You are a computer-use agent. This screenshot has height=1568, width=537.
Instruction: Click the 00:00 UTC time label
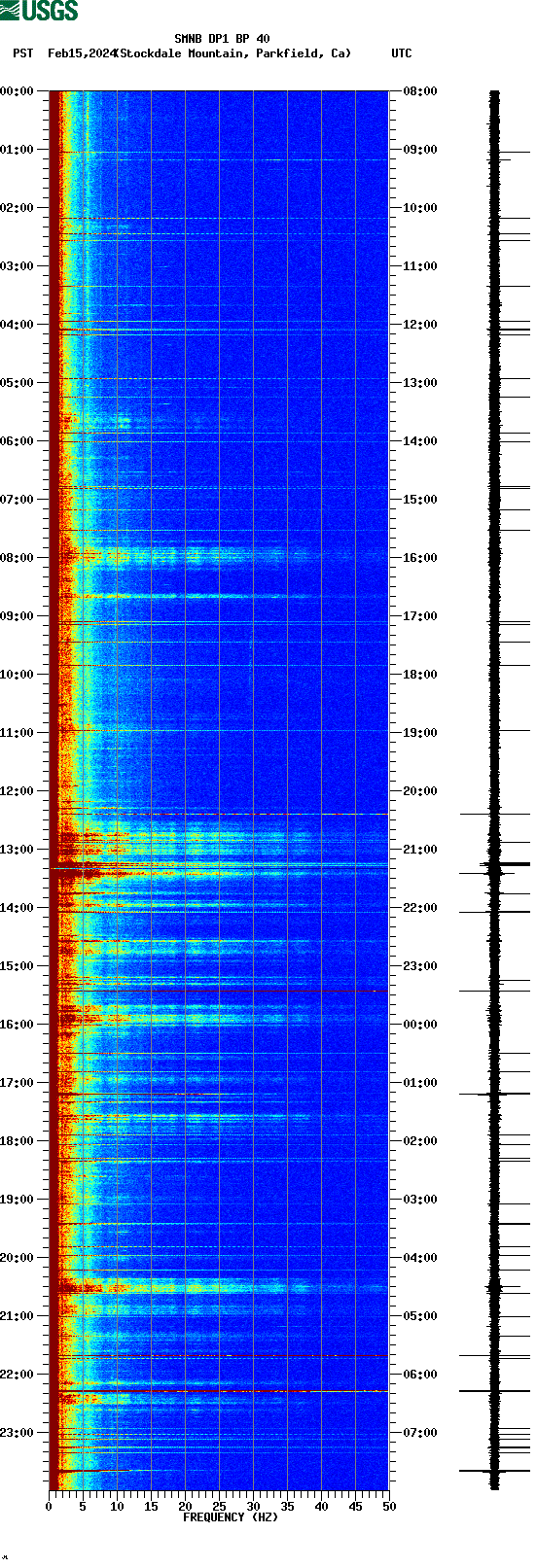420,1025
